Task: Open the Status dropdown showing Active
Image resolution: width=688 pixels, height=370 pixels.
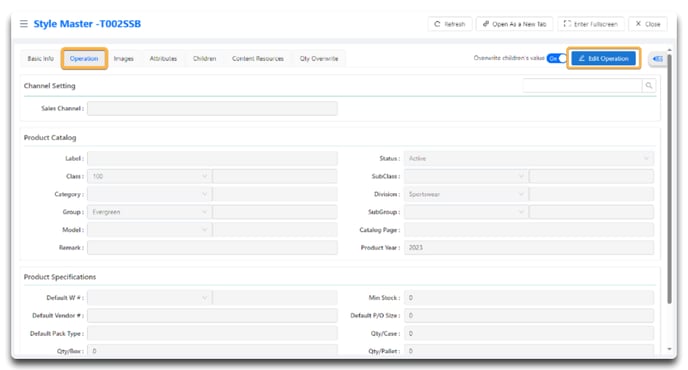Action: (x=529, y=158)
